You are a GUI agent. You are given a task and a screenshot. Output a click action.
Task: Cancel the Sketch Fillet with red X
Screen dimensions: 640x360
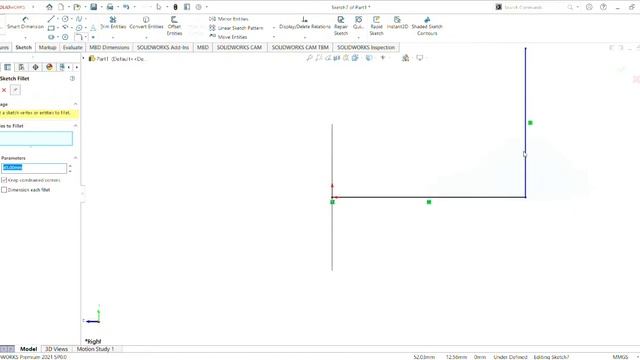(x=4, y=90)
